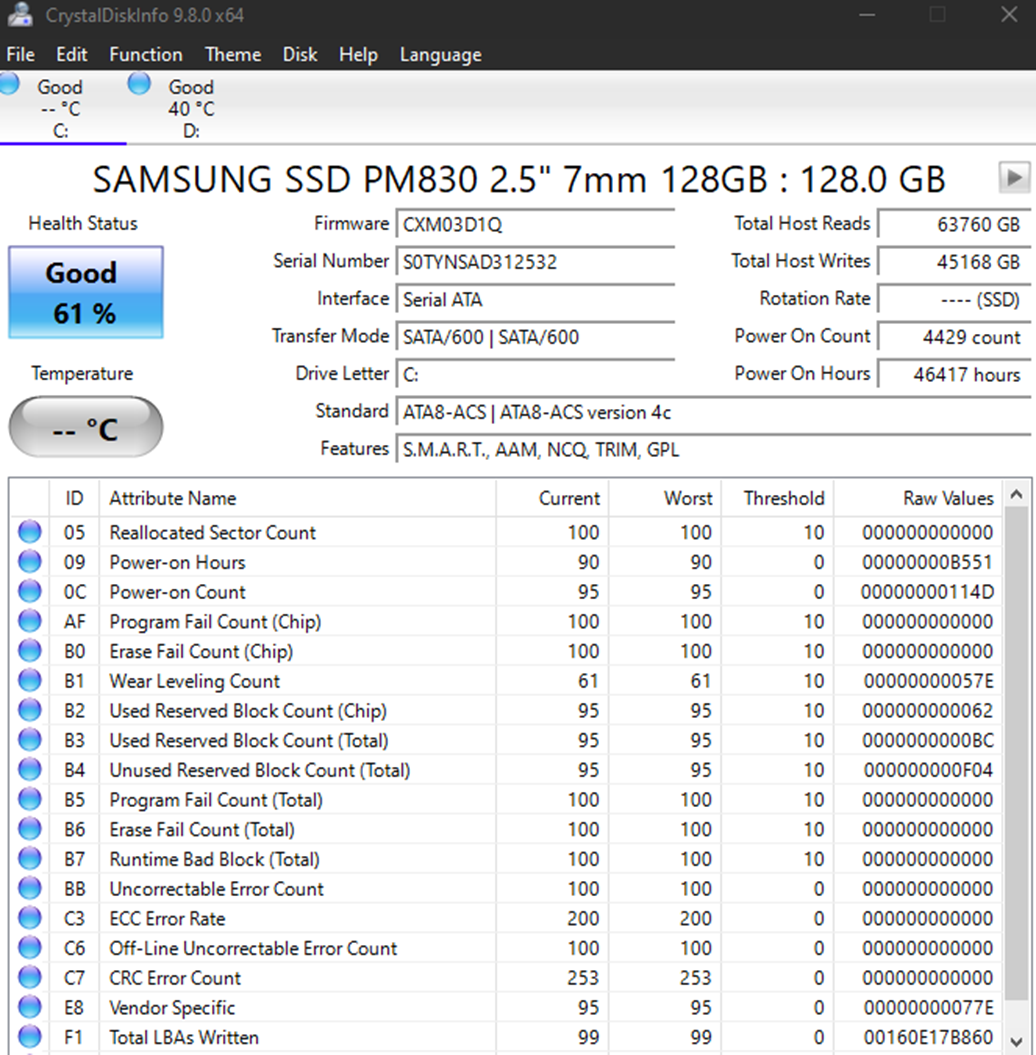
Task: Open the Language menu
Action: [440, 55]
